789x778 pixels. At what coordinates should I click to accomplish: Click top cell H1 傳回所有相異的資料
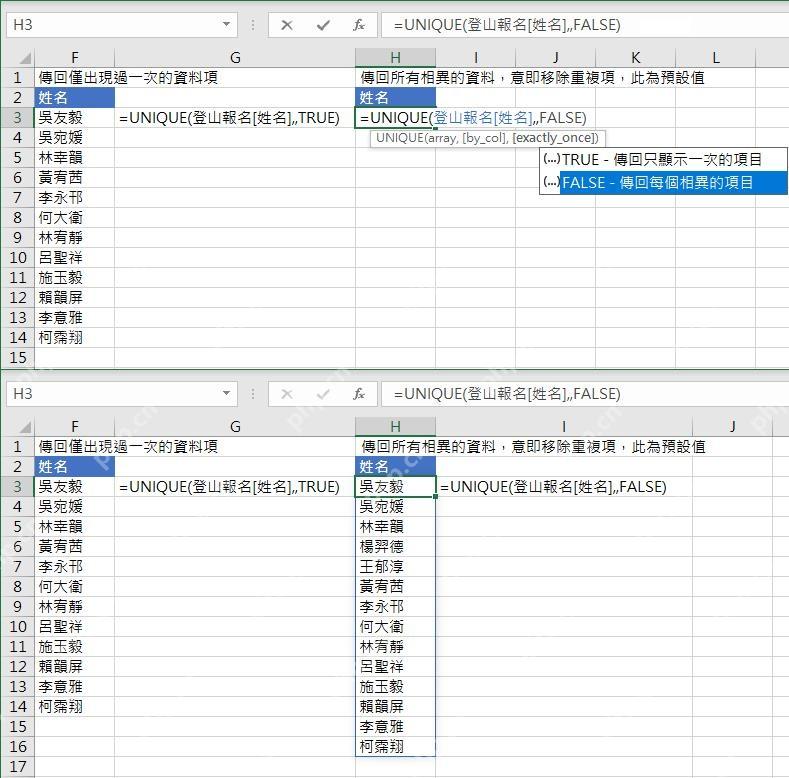coord(532,77)
